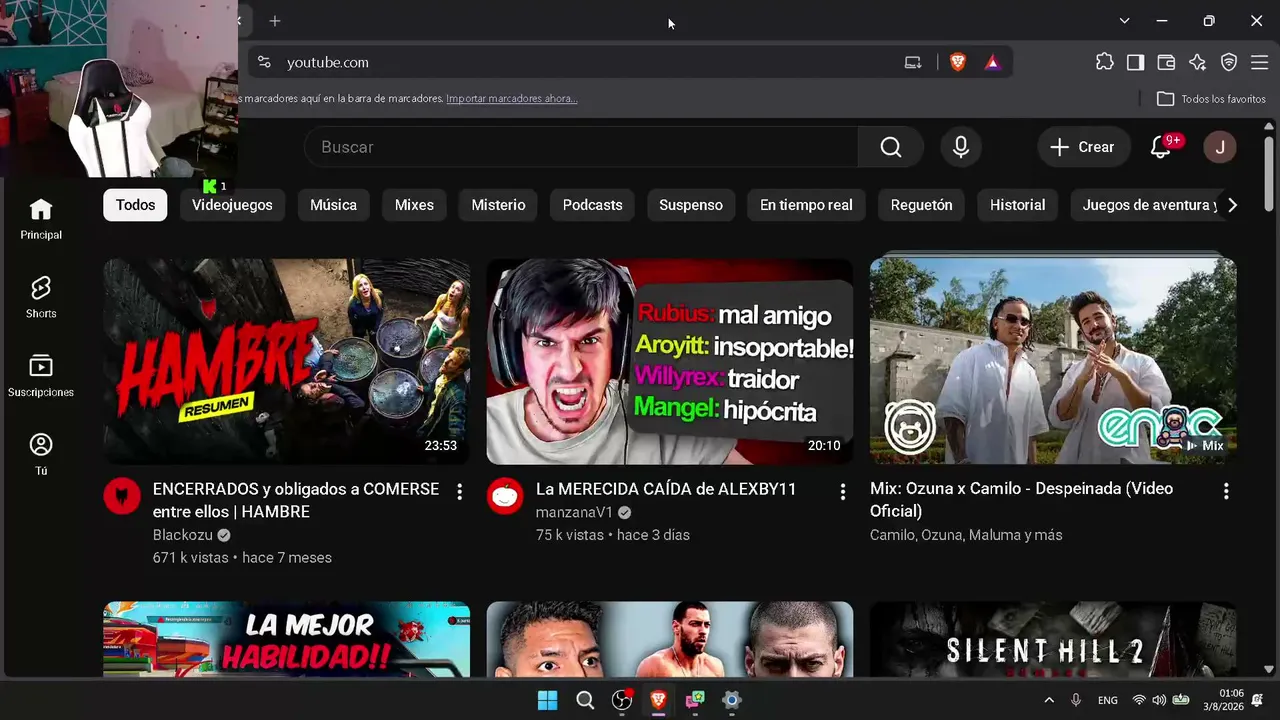Open options menu for HAMBRE video
The height and width of the screenshot is (720, 1280).
coord(459,491)
